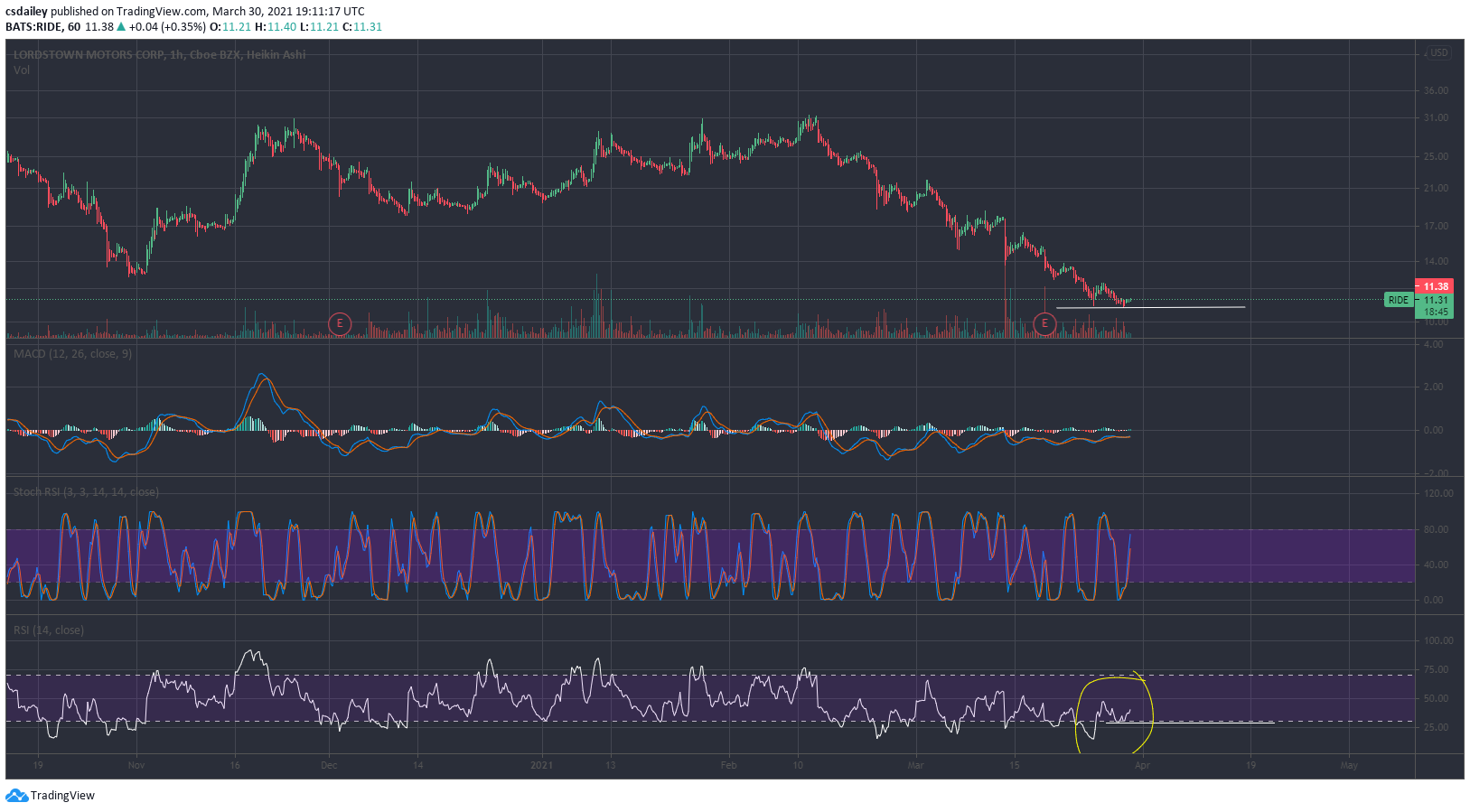This screenshot has width=1470, height=812.
Task: Click the red 11.38 price tag
Action: click(x=1435, y=286)
